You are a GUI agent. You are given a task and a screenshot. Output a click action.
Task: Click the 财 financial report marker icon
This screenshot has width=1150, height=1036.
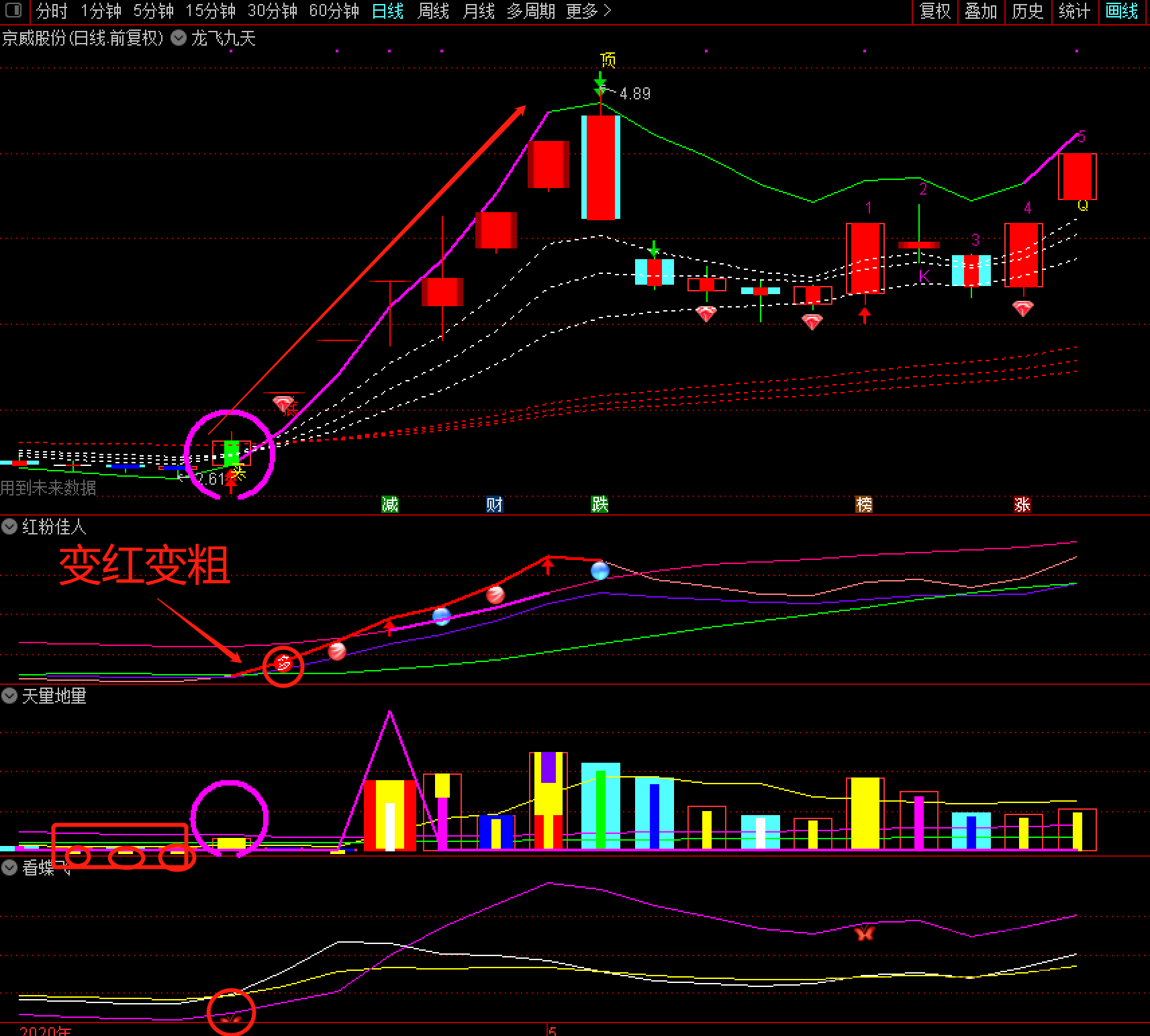click(x=494, y=504)
